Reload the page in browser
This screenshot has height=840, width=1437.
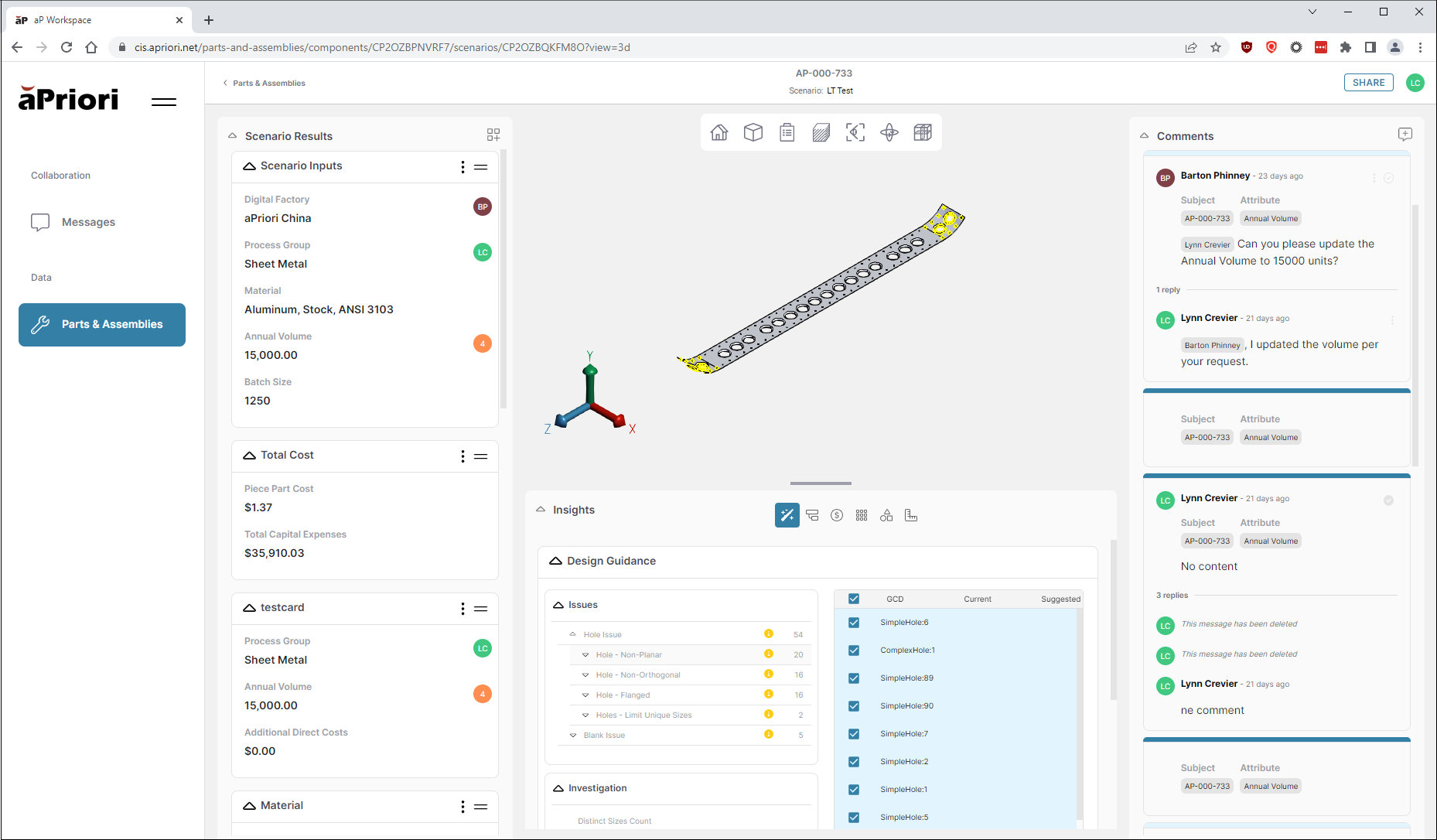click(x=67, y=47)
